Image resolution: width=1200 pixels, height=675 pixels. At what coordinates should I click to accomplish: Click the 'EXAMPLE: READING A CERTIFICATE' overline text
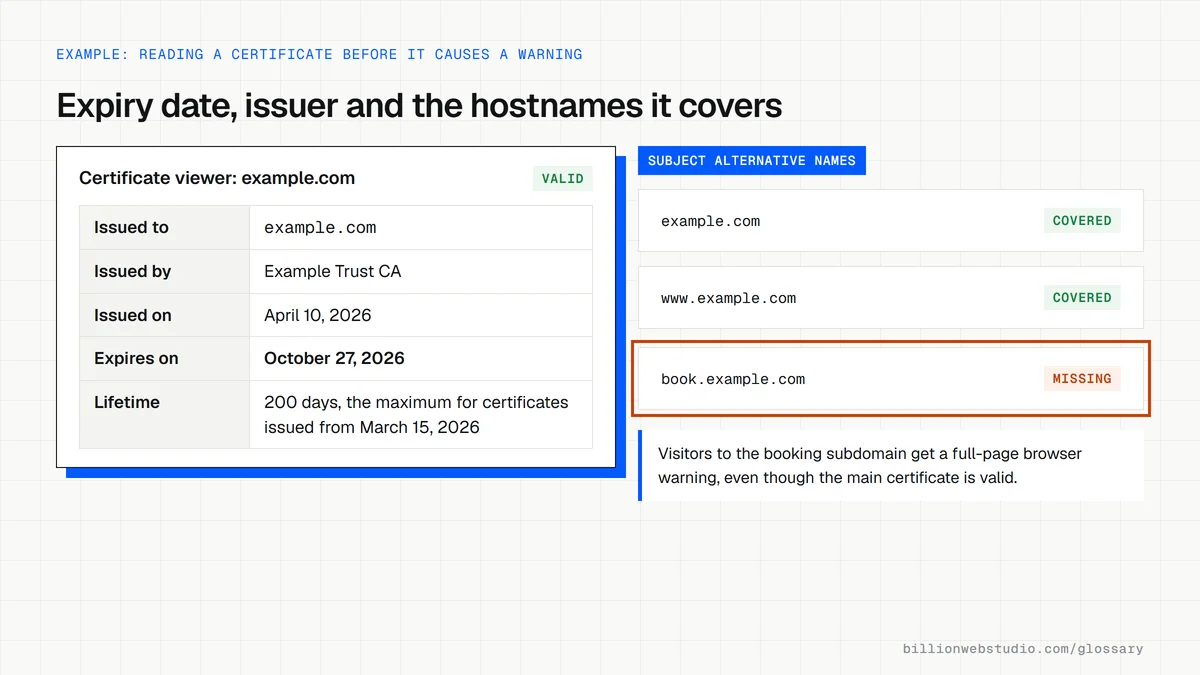pyautogui.click(x=319, y=54)
